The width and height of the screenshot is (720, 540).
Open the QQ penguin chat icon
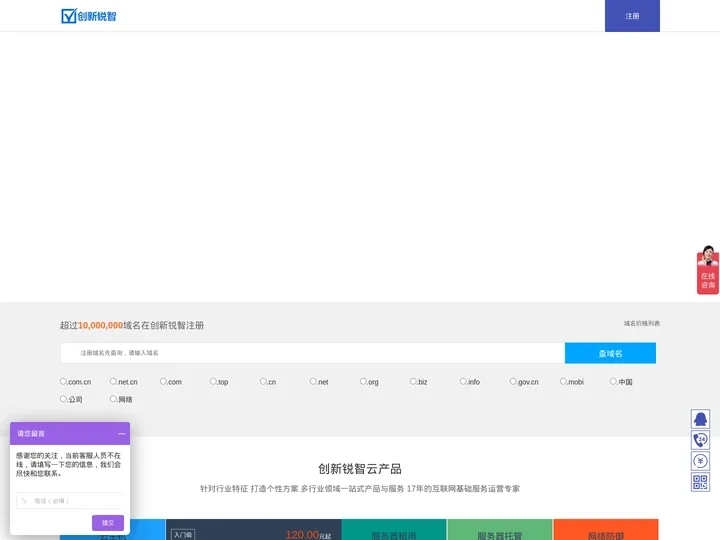click(x=700, y=419)
